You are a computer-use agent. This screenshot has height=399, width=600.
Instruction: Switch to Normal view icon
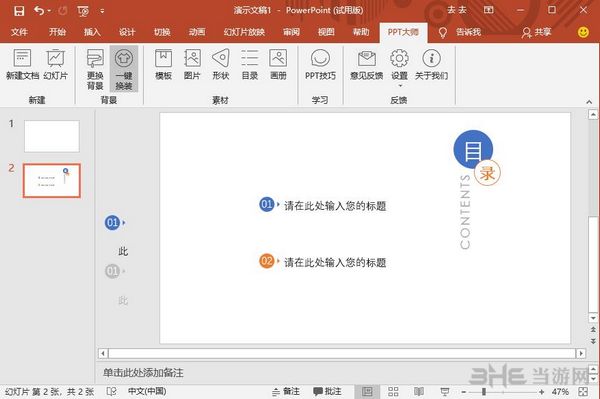367,391
